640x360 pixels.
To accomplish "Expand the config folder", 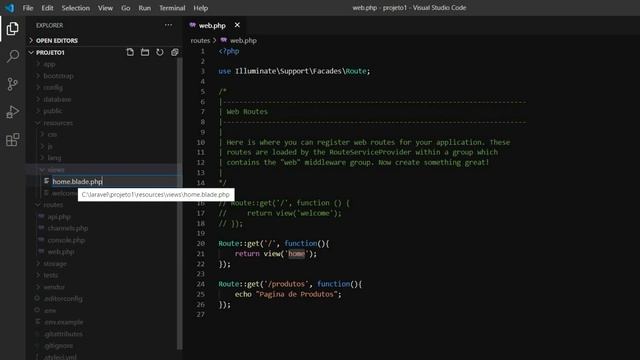I will tap(53, 87).
